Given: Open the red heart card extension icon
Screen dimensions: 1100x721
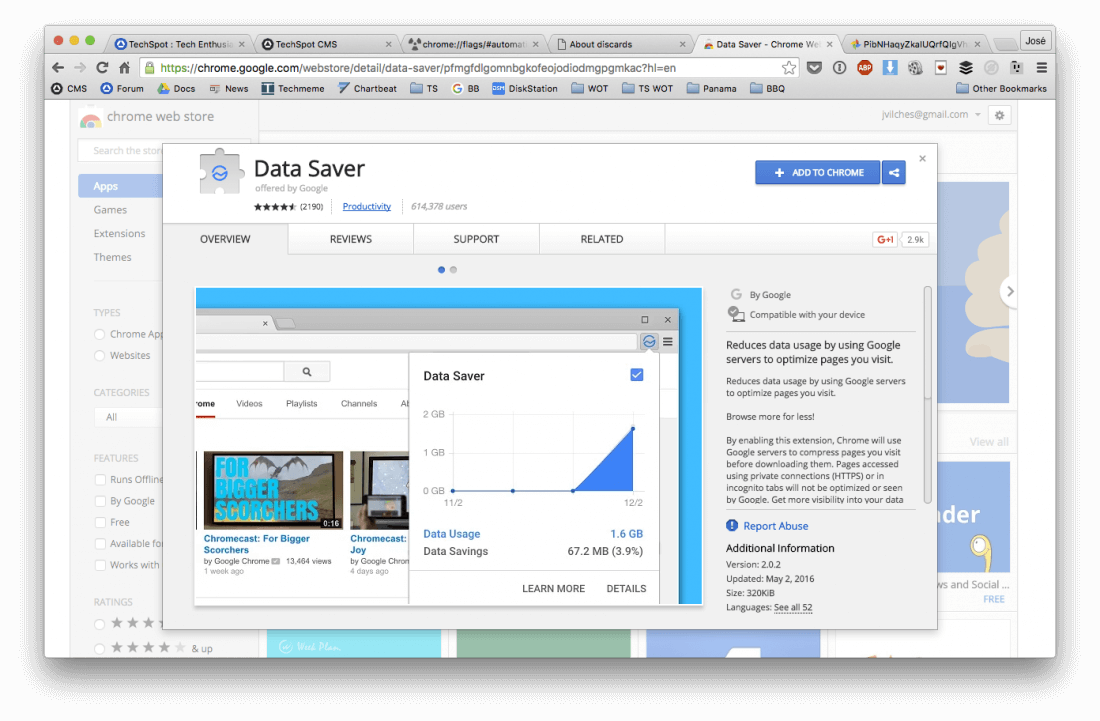Looking at the screenshot, I should 941,68.
